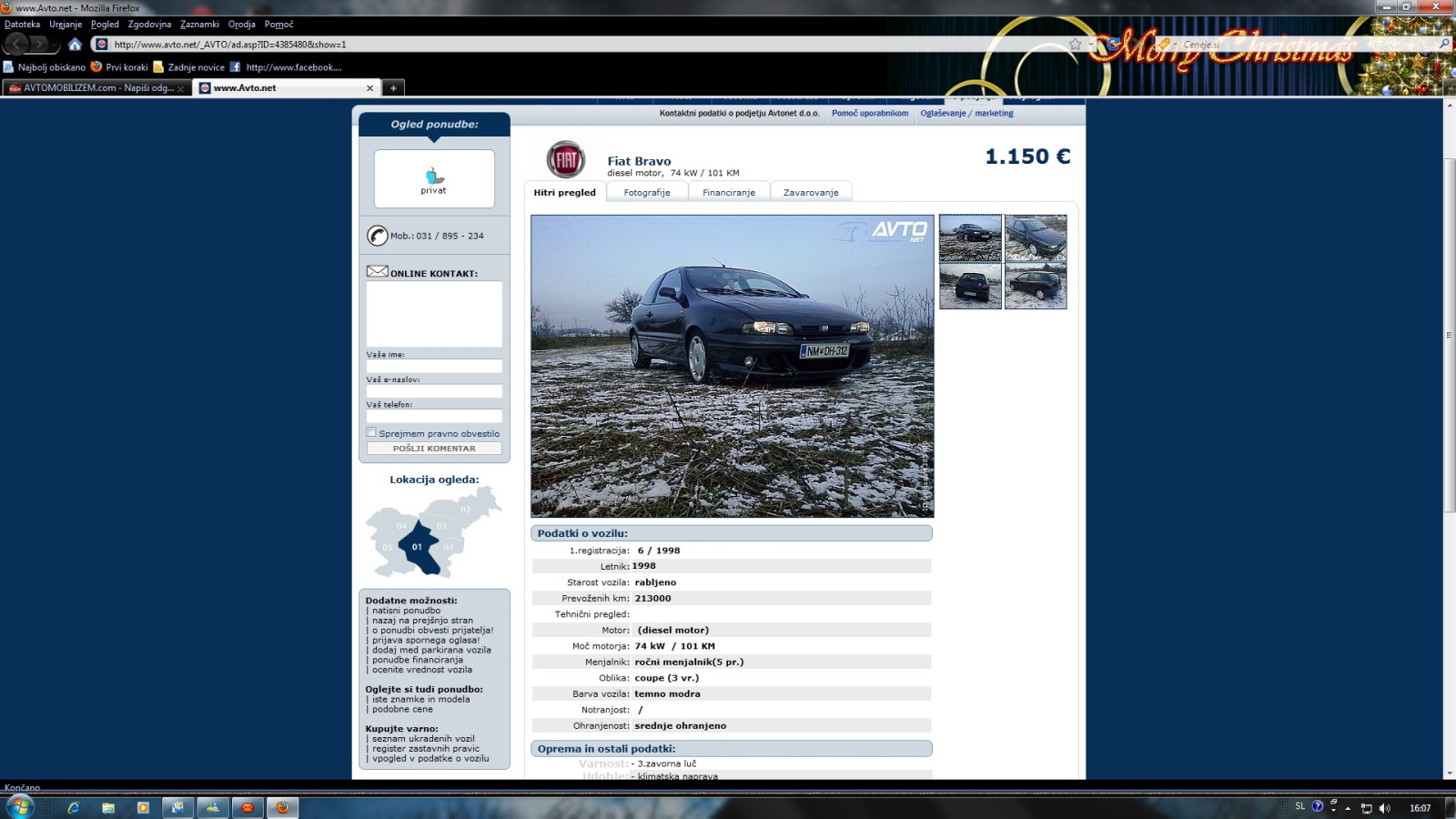This screenshot has width=1456, height=819.
Task: Click the address bar URL field
Action: click(582, 44)
